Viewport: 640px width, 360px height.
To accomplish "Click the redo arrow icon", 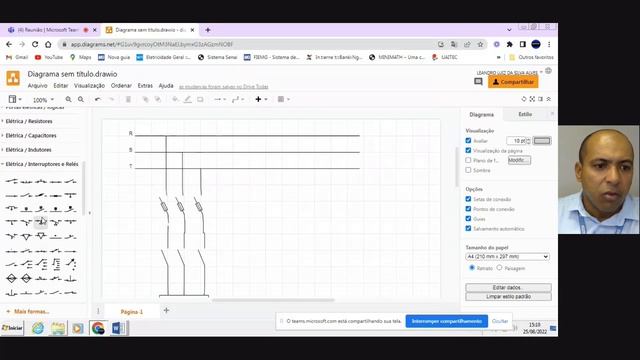I will tap(111, 99).
